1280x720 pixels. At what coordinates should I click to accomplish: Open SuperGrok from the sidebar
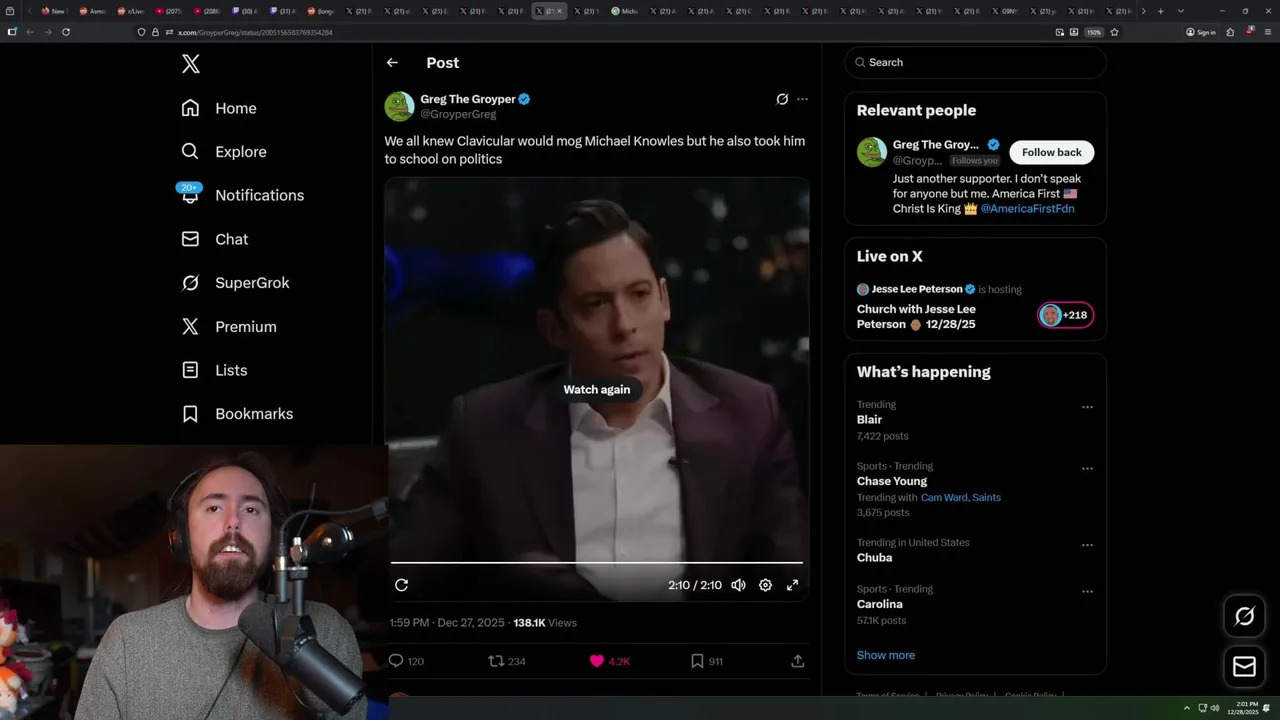click(235, 283)
